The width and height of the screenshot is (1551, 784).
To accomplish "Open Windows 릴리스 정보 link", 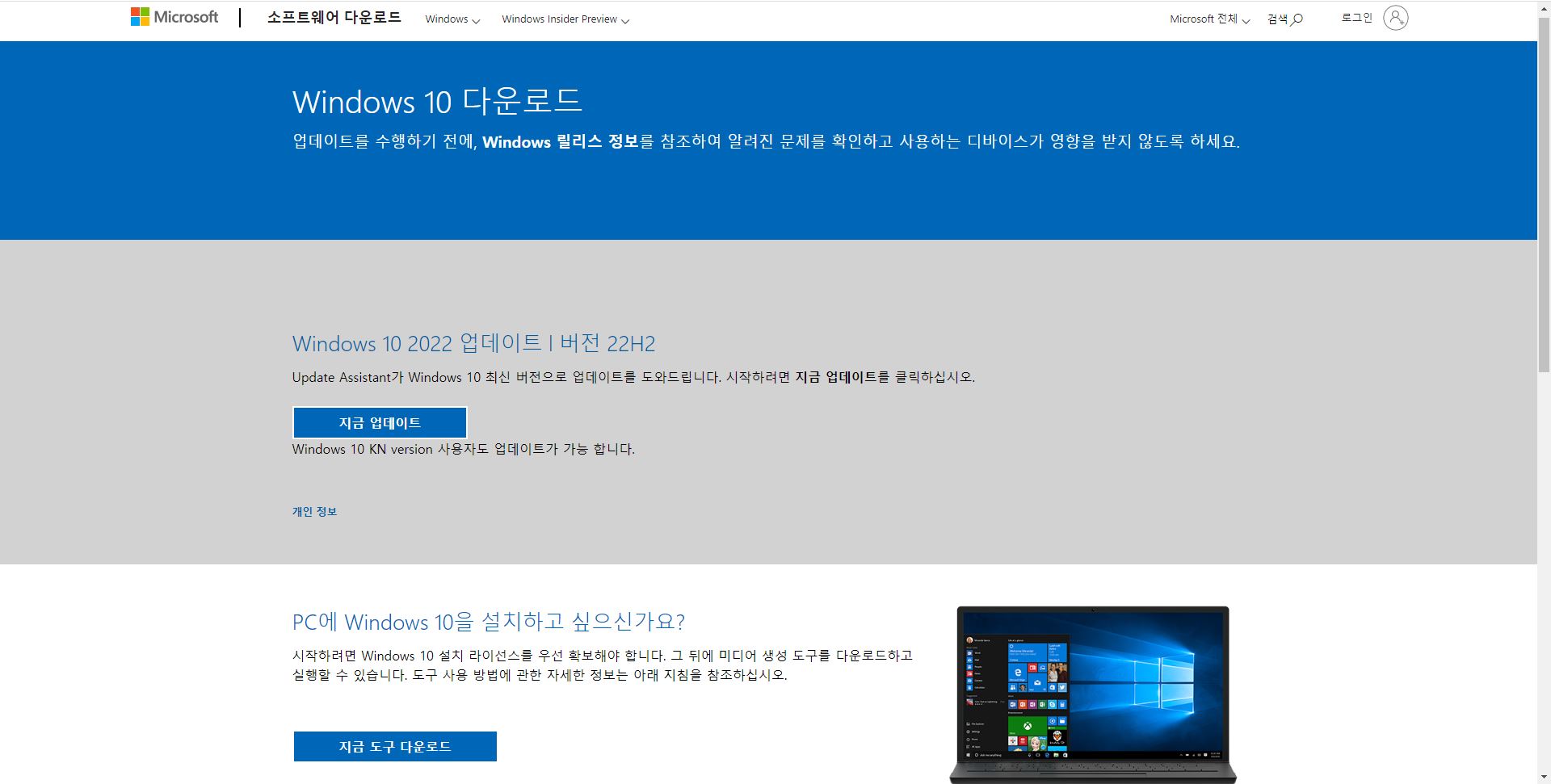I will point(561,142).
